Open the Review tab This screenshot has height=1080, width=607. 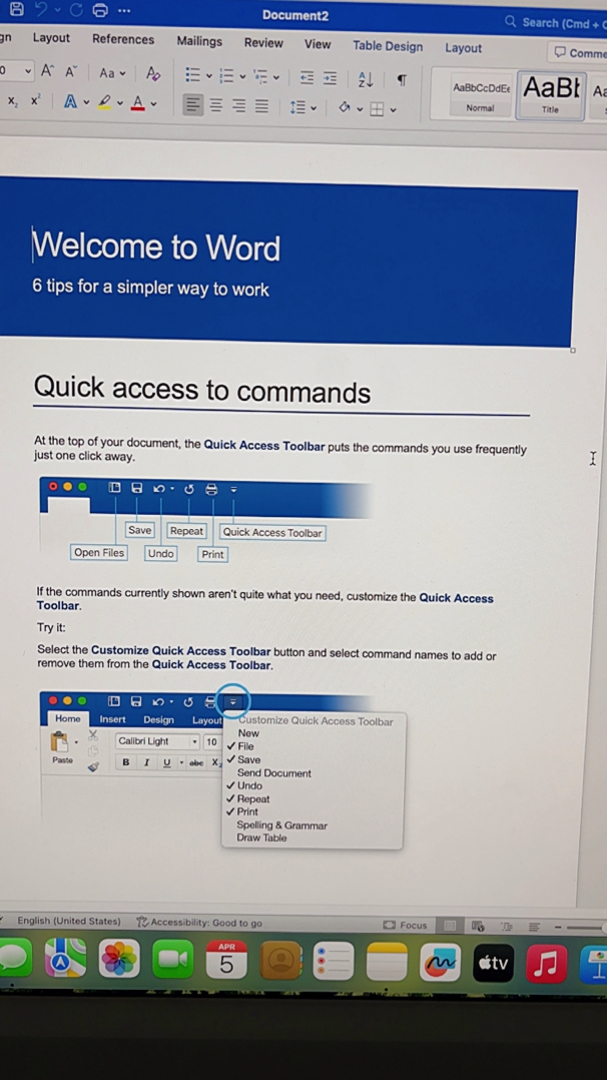[263, 43]
